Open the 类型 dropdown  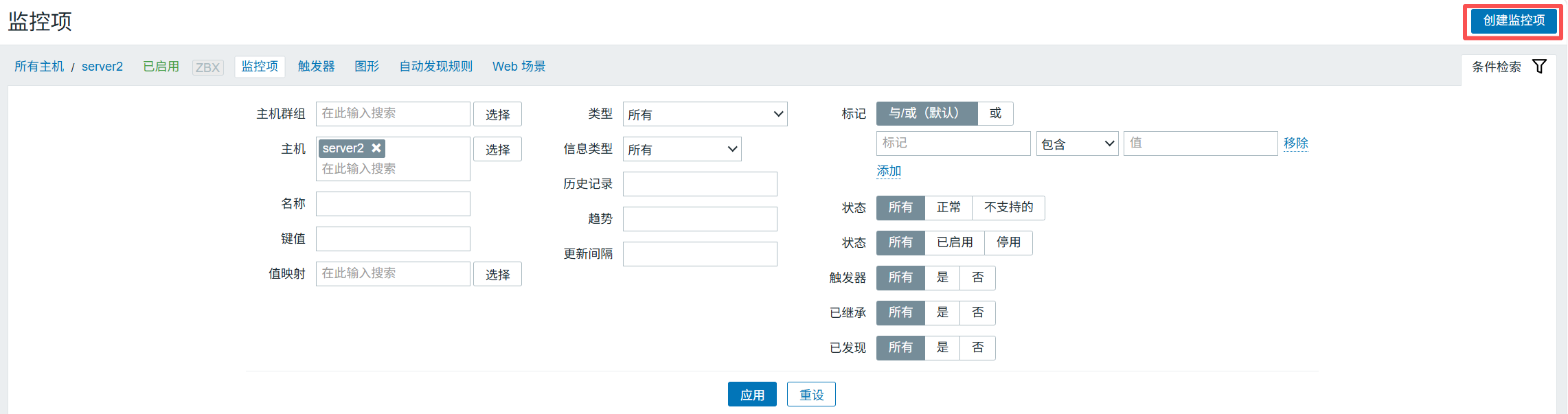(705, 114)
